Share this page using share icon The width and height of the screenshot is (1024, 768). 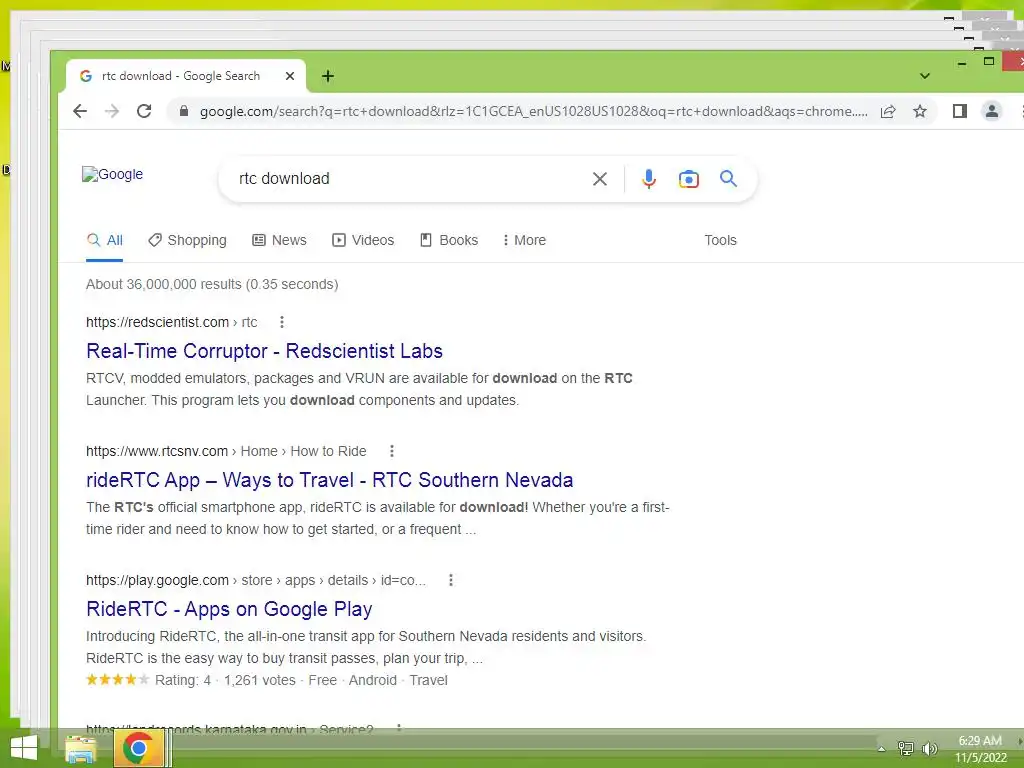888,112
